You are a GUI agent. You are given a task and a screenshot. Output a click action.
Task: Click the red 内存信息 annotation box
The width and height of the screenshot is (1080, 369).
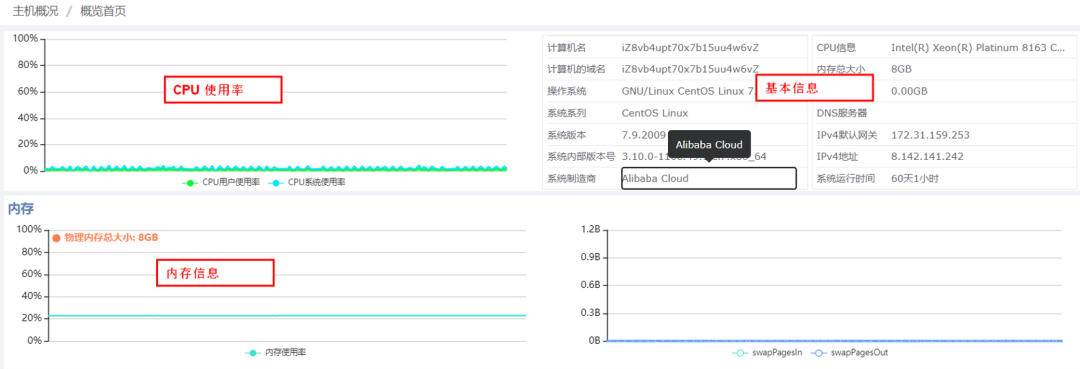click(216, 273)
